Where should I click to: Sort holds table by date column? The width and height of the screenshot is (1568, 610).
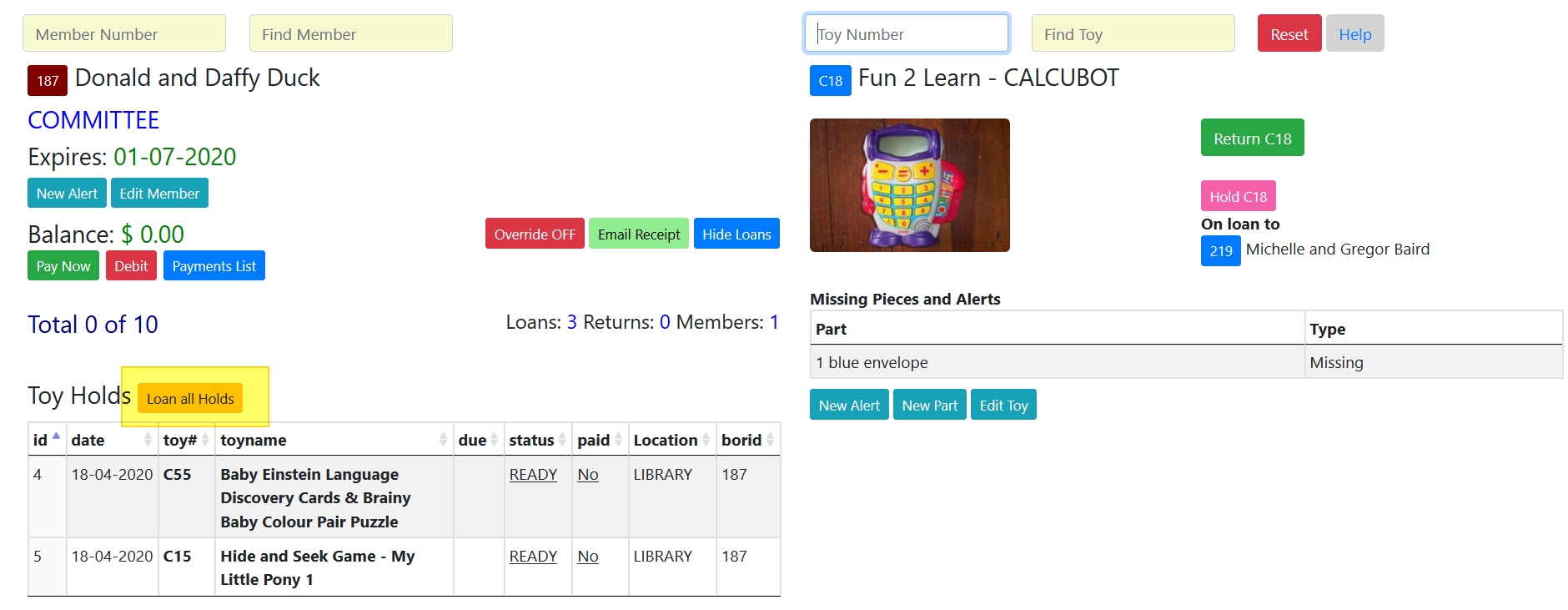tap(148, 440)
